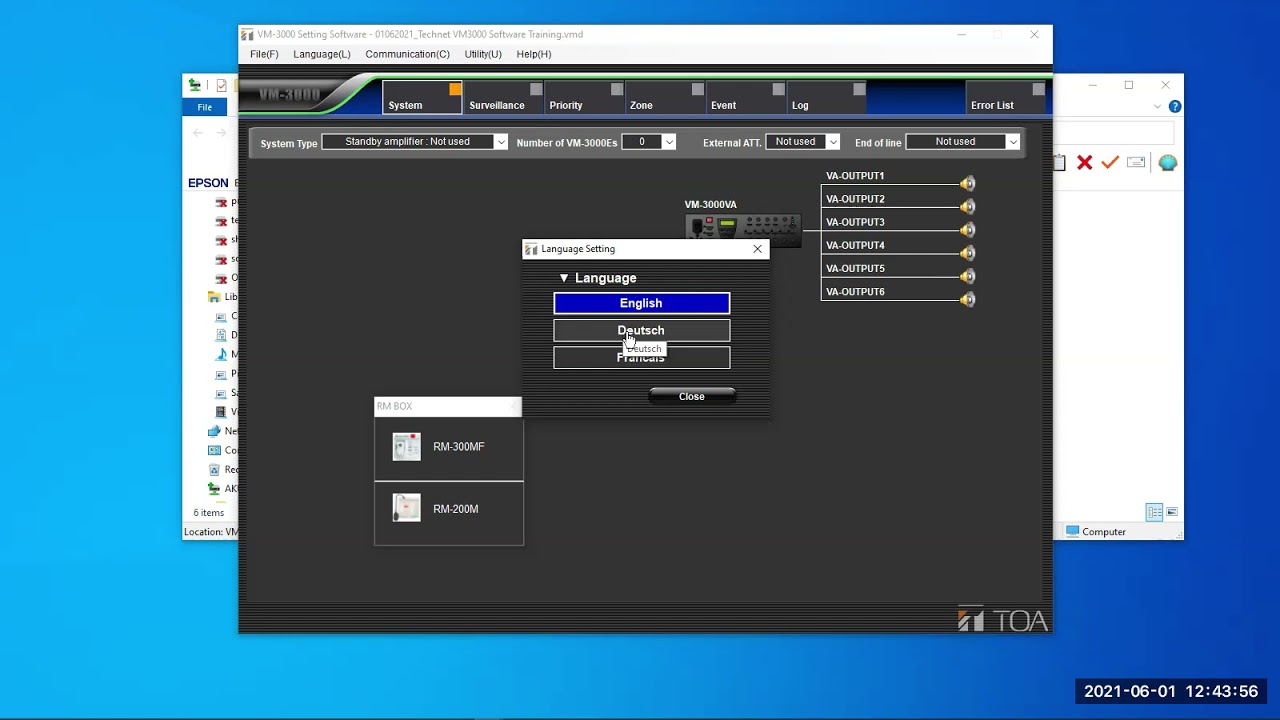Collapse the Language section triangle
The width and height of the screenshot is (1280, 720).
564,278
